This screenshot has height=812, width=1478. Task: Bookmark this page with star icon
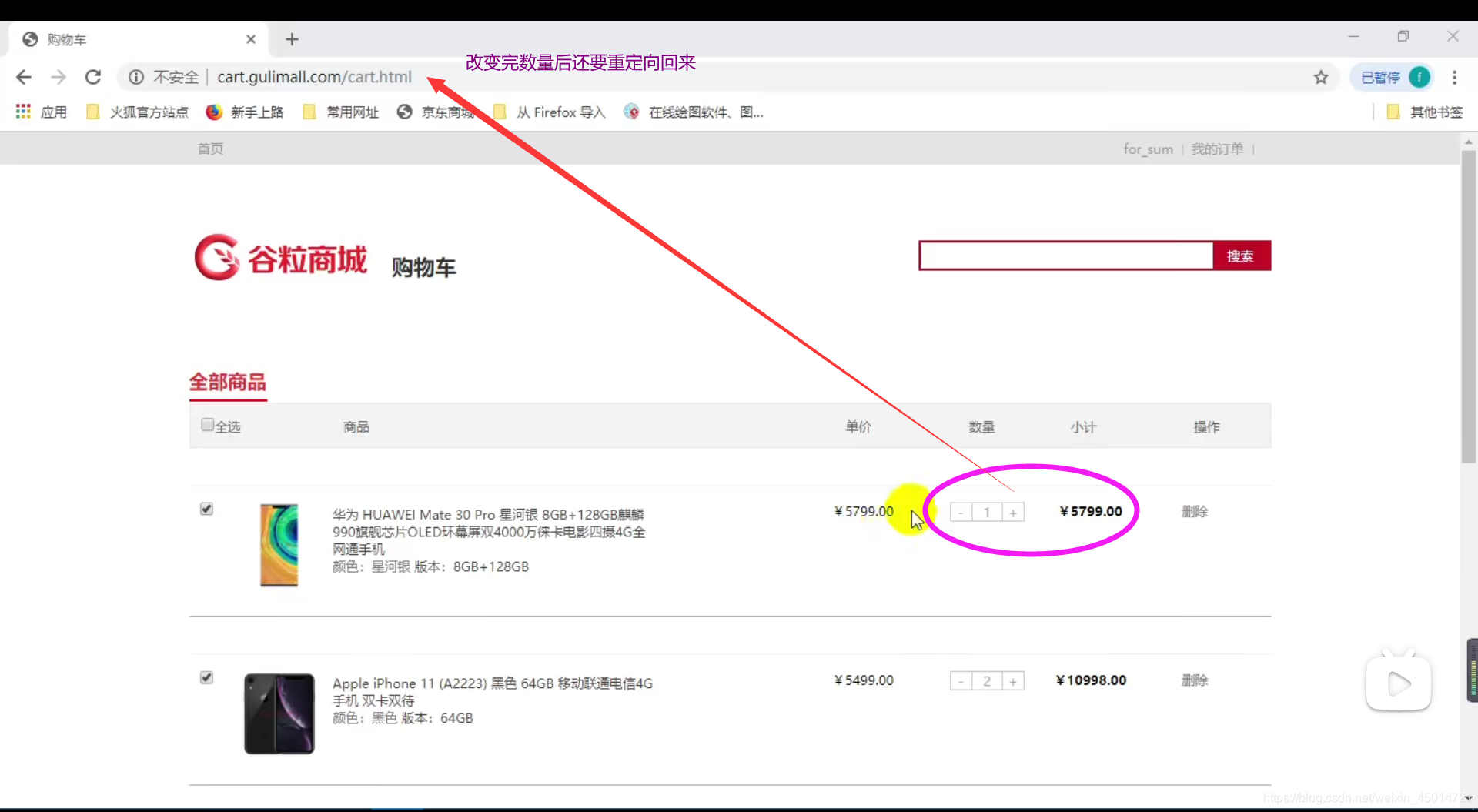[x=1321, y=77]
